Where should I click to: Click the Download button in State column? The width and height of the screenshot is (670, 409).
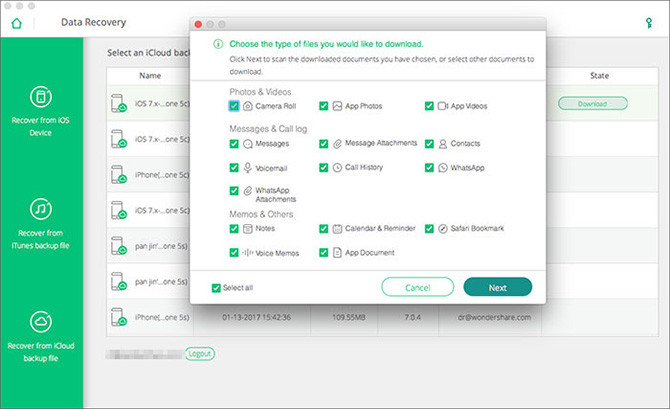(x=592, y=103)
